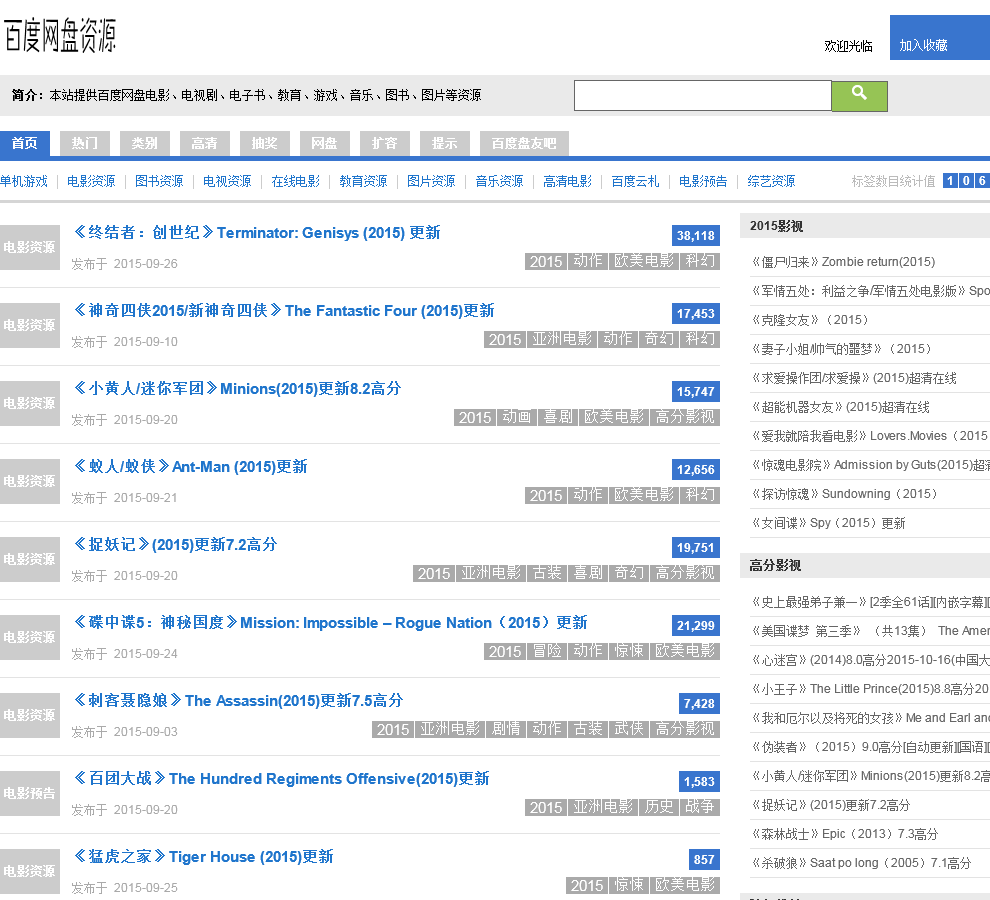The width and height of the screenshot is (990, 900).
Task: Open the 类别 tab
Action: click(145, 143)
